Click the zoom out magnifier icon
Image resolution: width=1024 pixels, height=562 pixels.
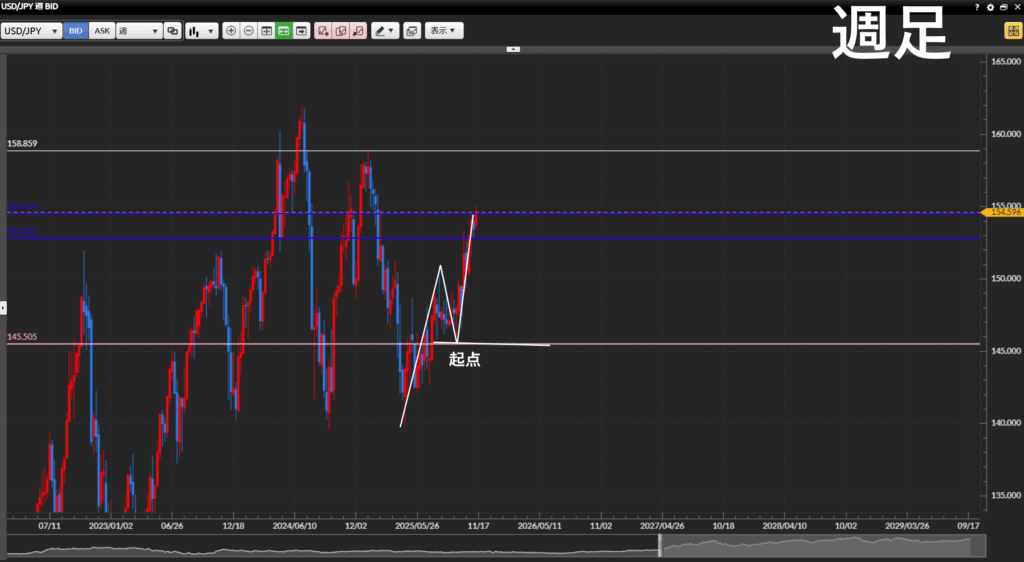pos(249,31)
